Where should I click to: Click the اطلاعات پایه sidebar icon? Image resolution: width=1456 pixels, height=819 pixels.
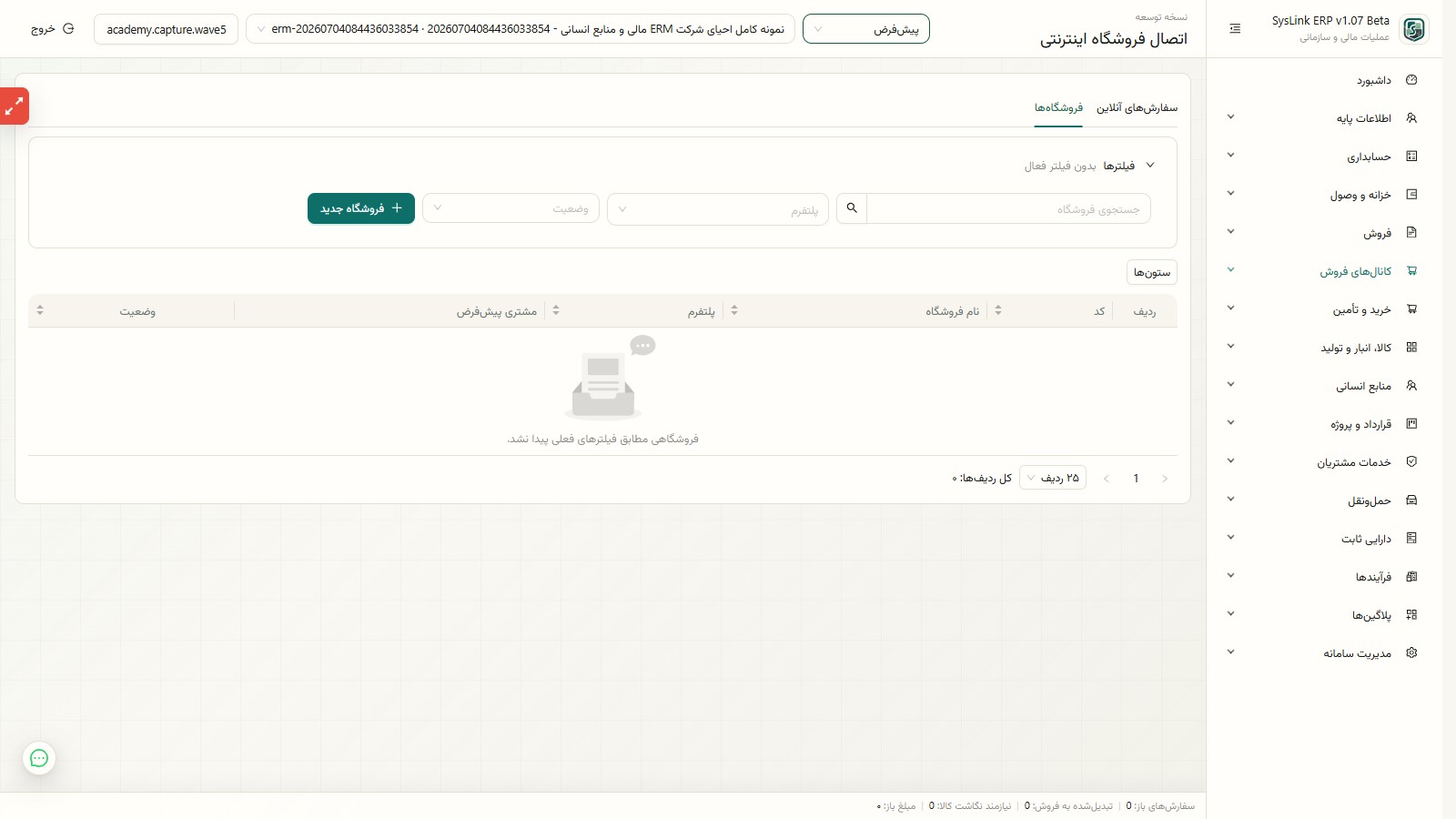[1411, 118]
